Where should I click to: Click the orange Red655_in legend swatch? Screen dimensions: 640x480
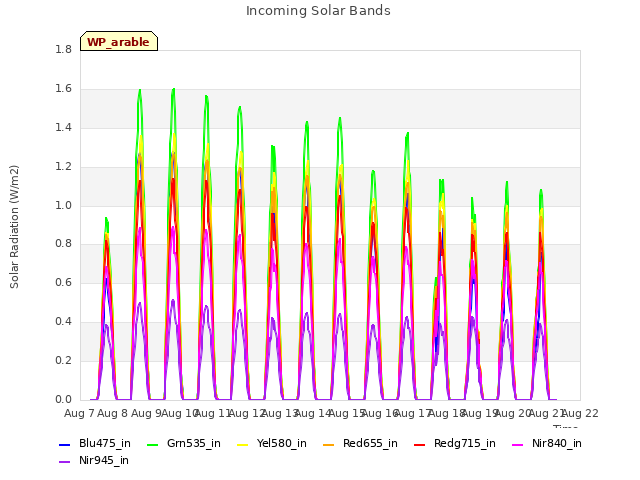coord(329,444)
